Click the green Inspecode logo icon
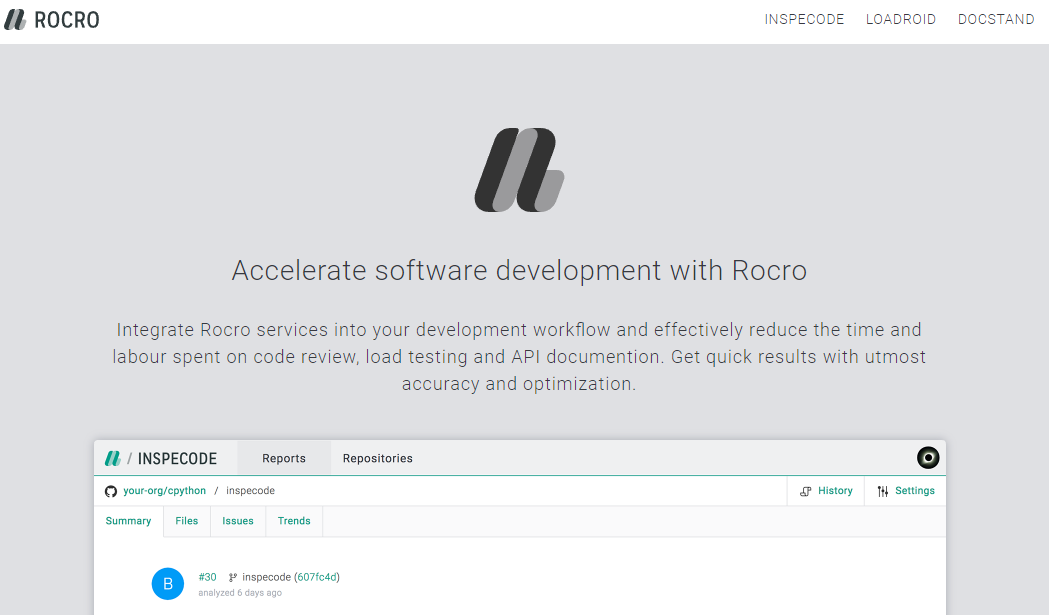Screen dimensions: 1049x615 112,458
